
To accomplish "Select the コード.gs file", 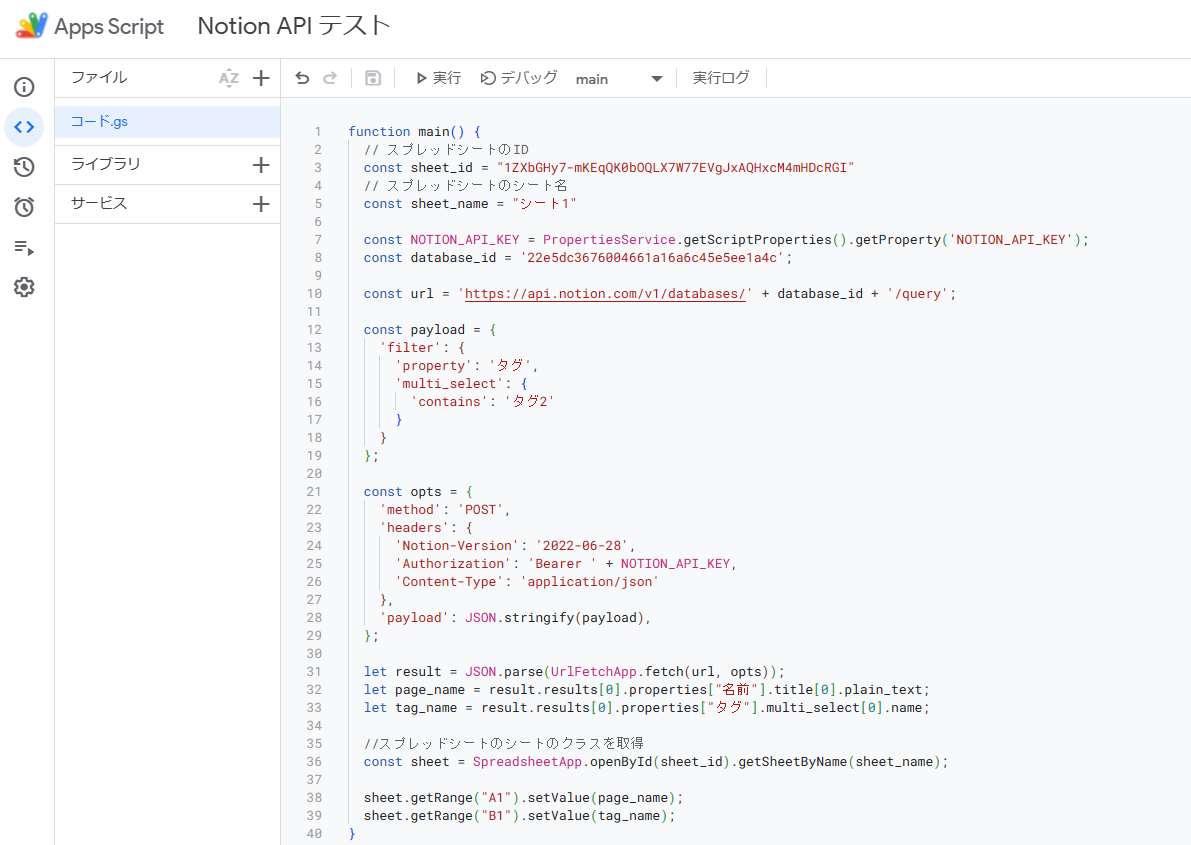I will tap(168, 122).
